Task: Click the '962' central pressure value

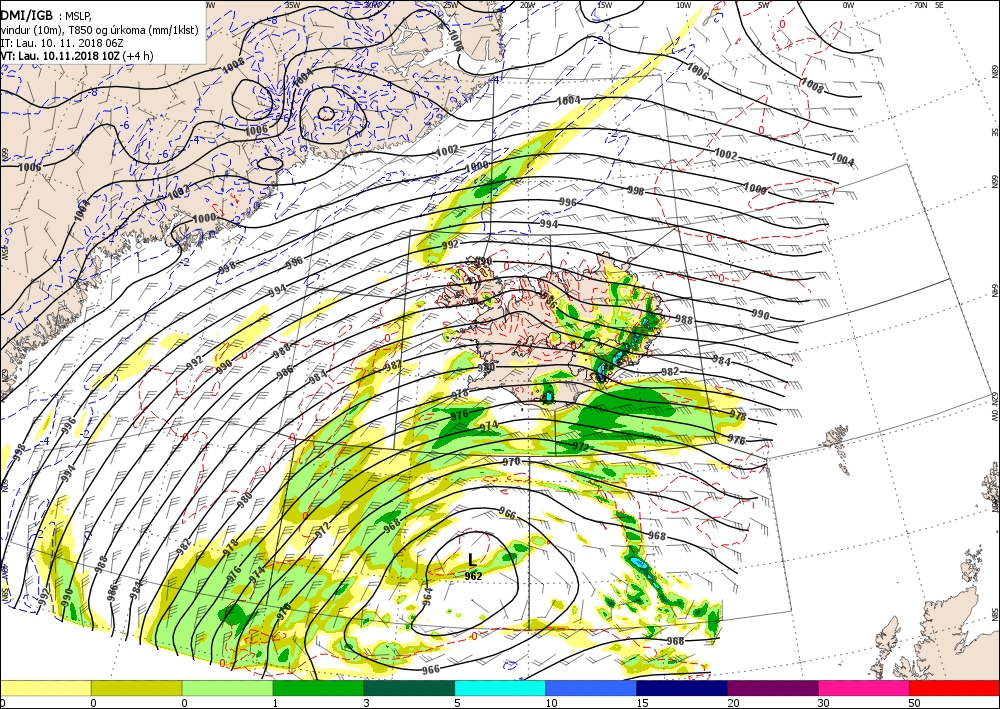Action: coord(473,576)
